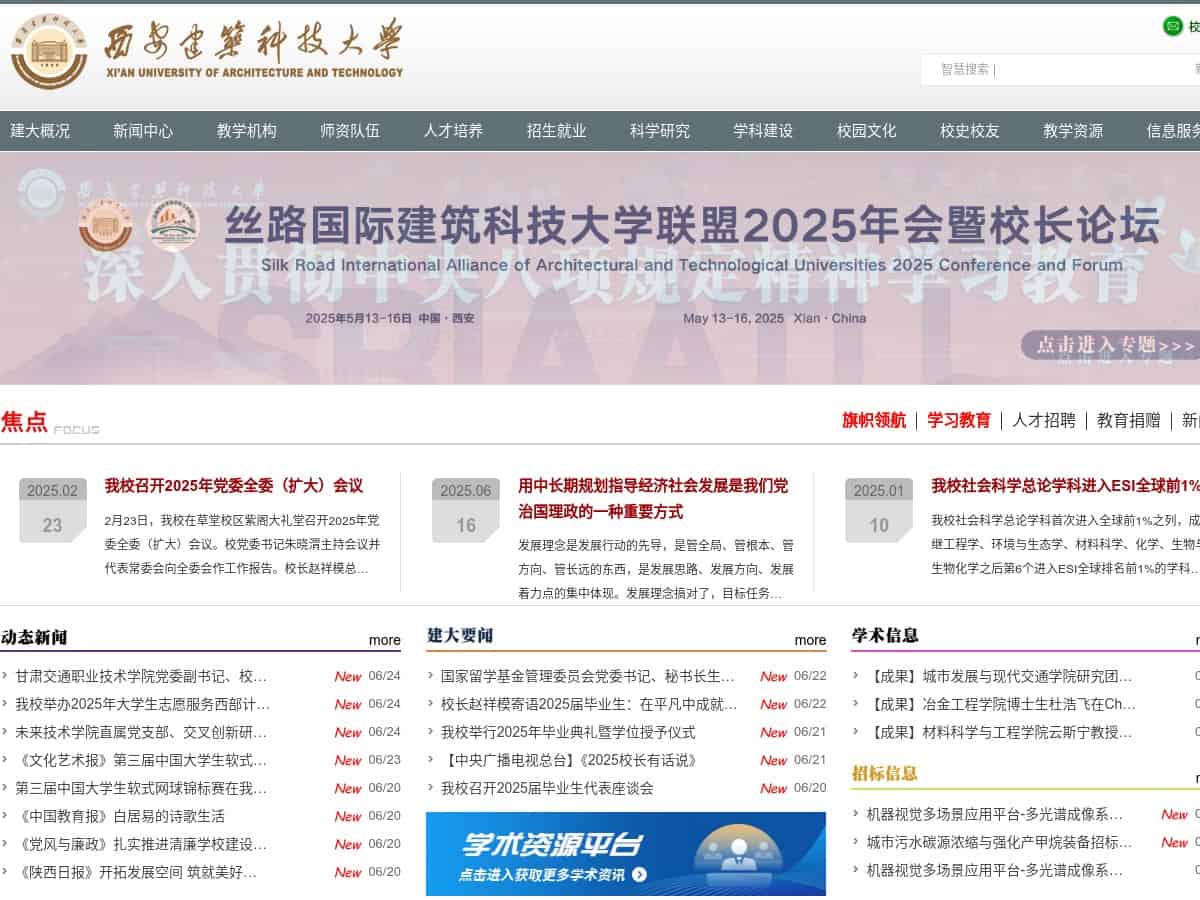
Task: Click the green WeChat icon at top
Action: (1173, 26)
